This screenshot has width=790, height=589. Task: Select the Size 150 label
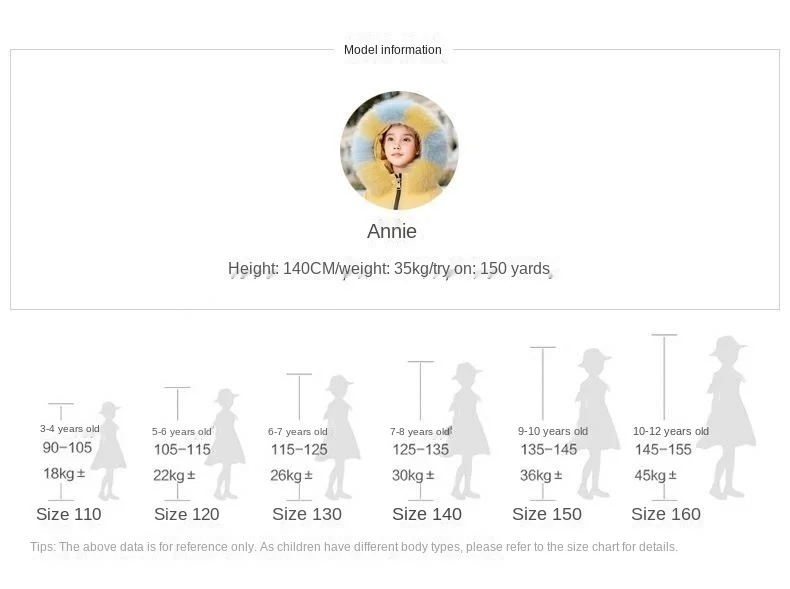(547, 514)
